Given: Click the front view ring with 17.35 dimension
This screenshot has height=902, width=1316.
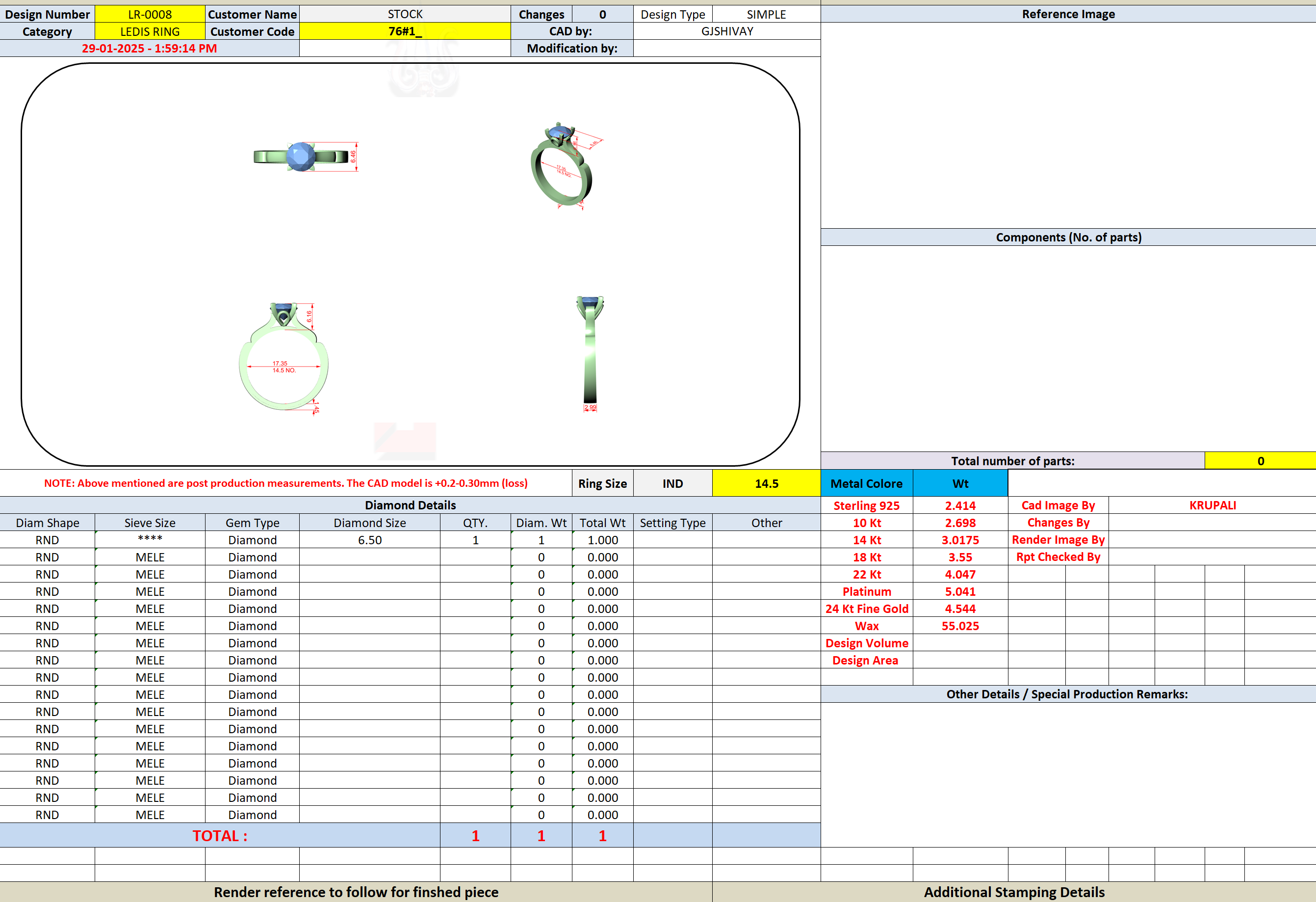Looking at the screenshot, I should coord(284,358).
